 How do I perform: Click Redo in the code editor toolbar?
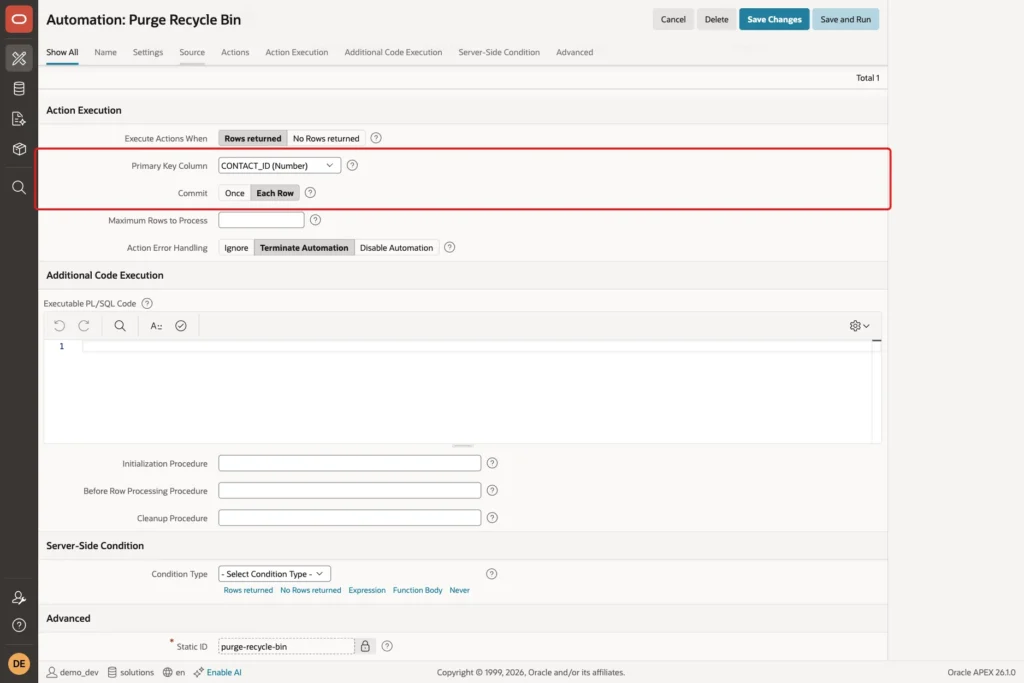point(84,326)
